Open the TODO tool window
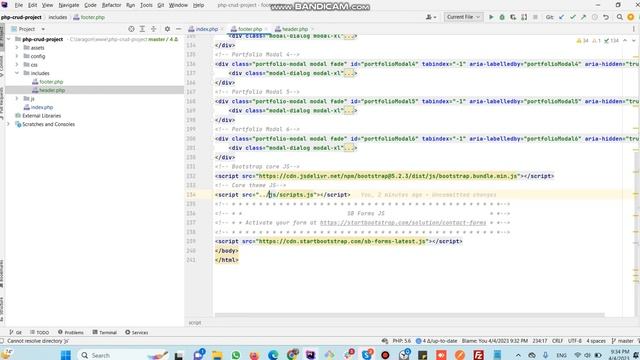Image resolution: width=640 pixels, height=360 pixels. click(40, 332)
